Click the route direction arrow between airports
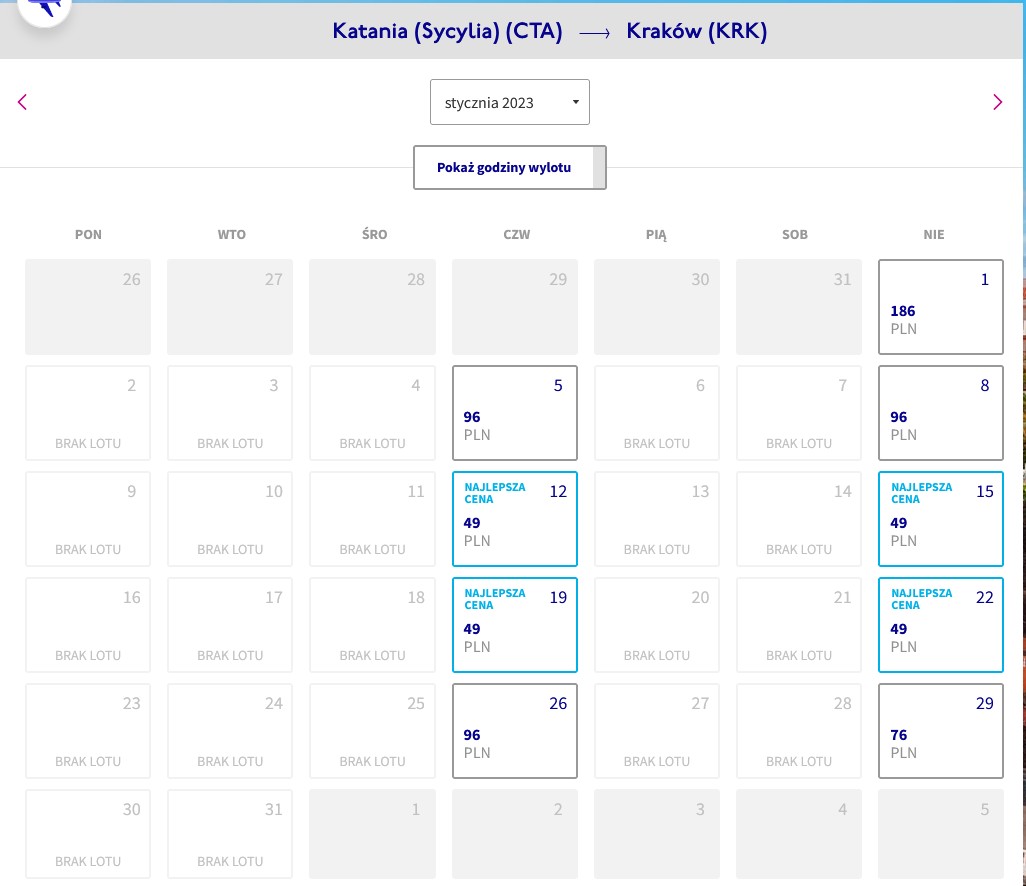The width and height of the screenshot is (1026, 886). (594, 33)
